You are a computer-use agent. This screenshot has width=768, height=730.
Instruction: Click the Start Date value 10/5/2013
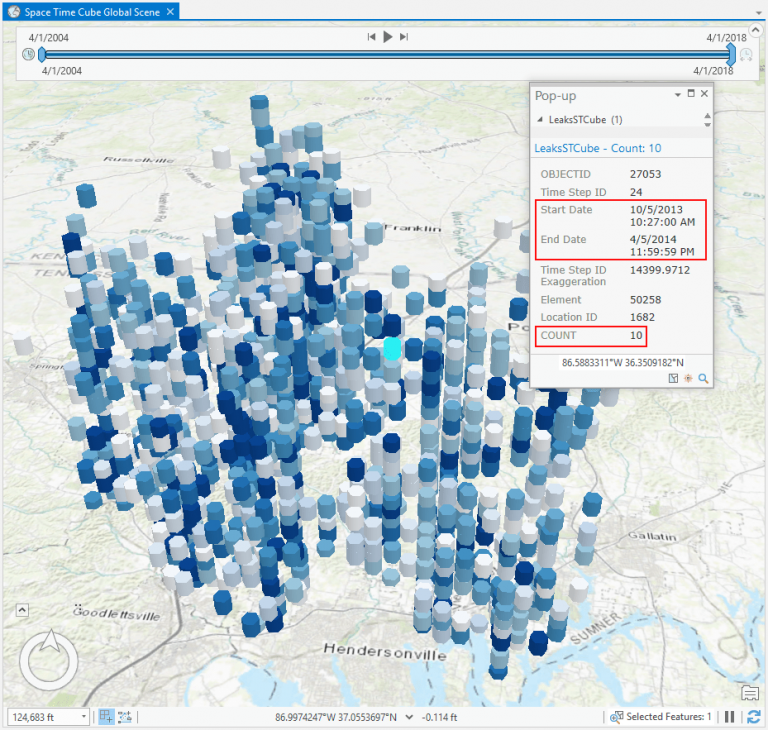point(662,216)
